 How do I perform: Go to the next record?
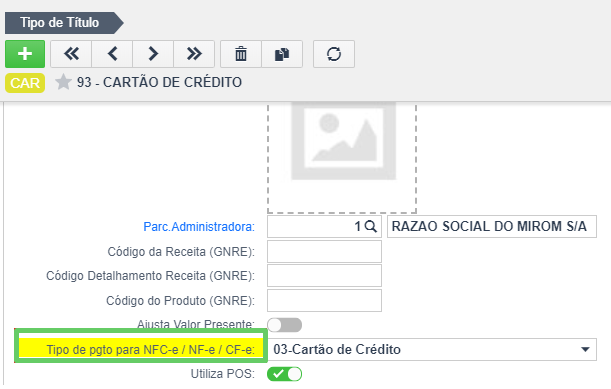153,54
